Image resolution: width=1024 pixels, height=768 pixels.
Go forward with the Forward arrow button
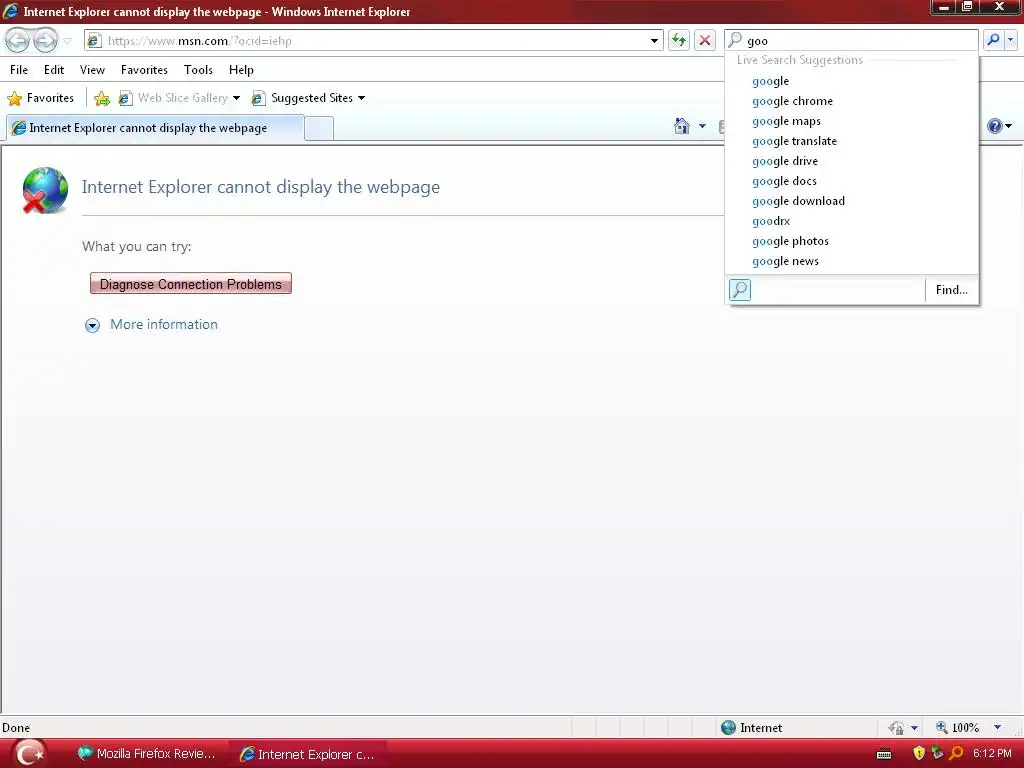(x=45, y=40)
